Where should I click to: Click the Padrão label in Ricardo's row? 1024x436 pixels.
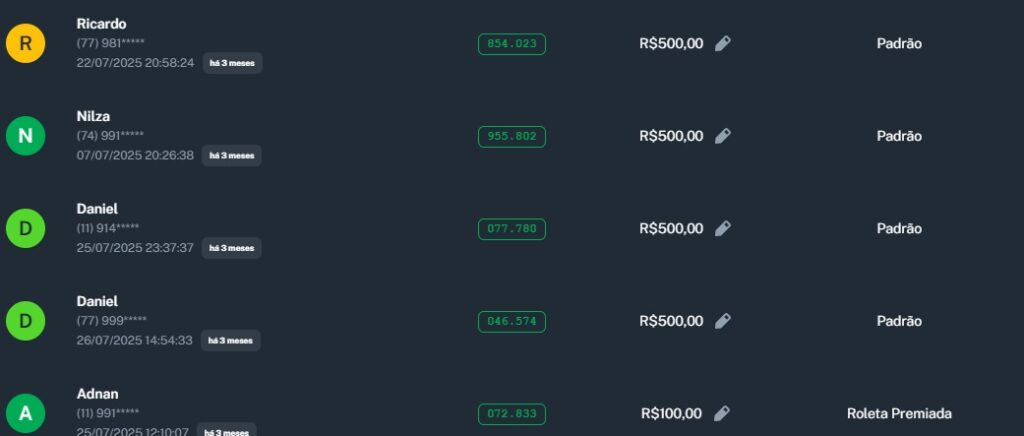899,44
